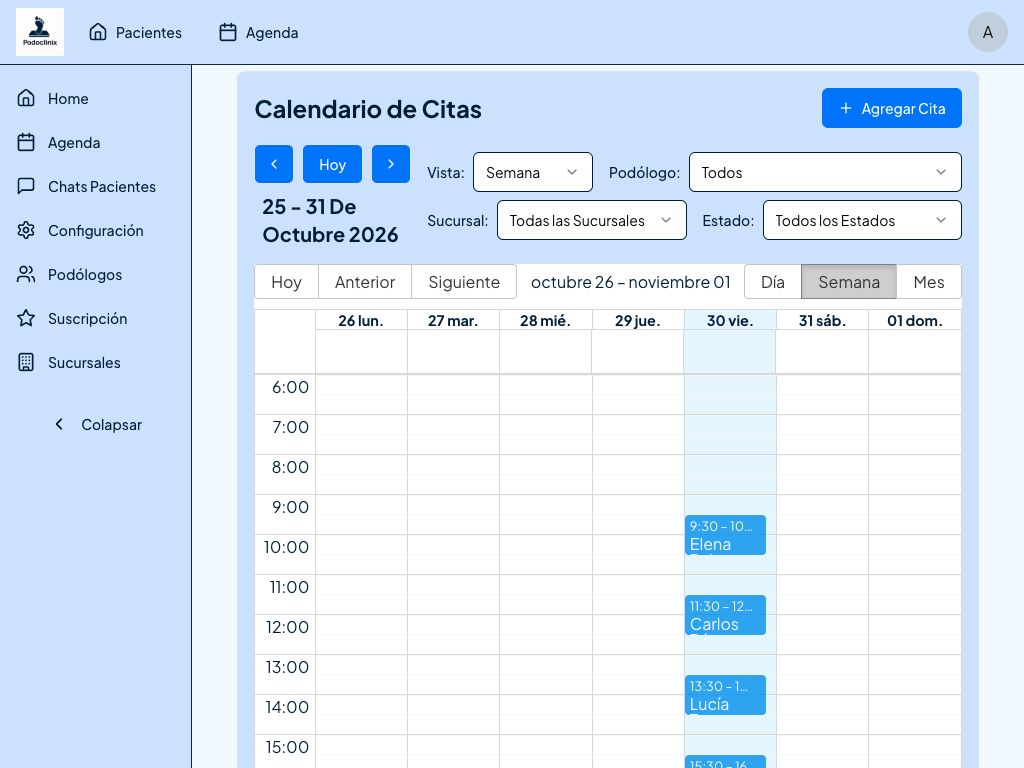Click the Anterior button

point(365,282)
